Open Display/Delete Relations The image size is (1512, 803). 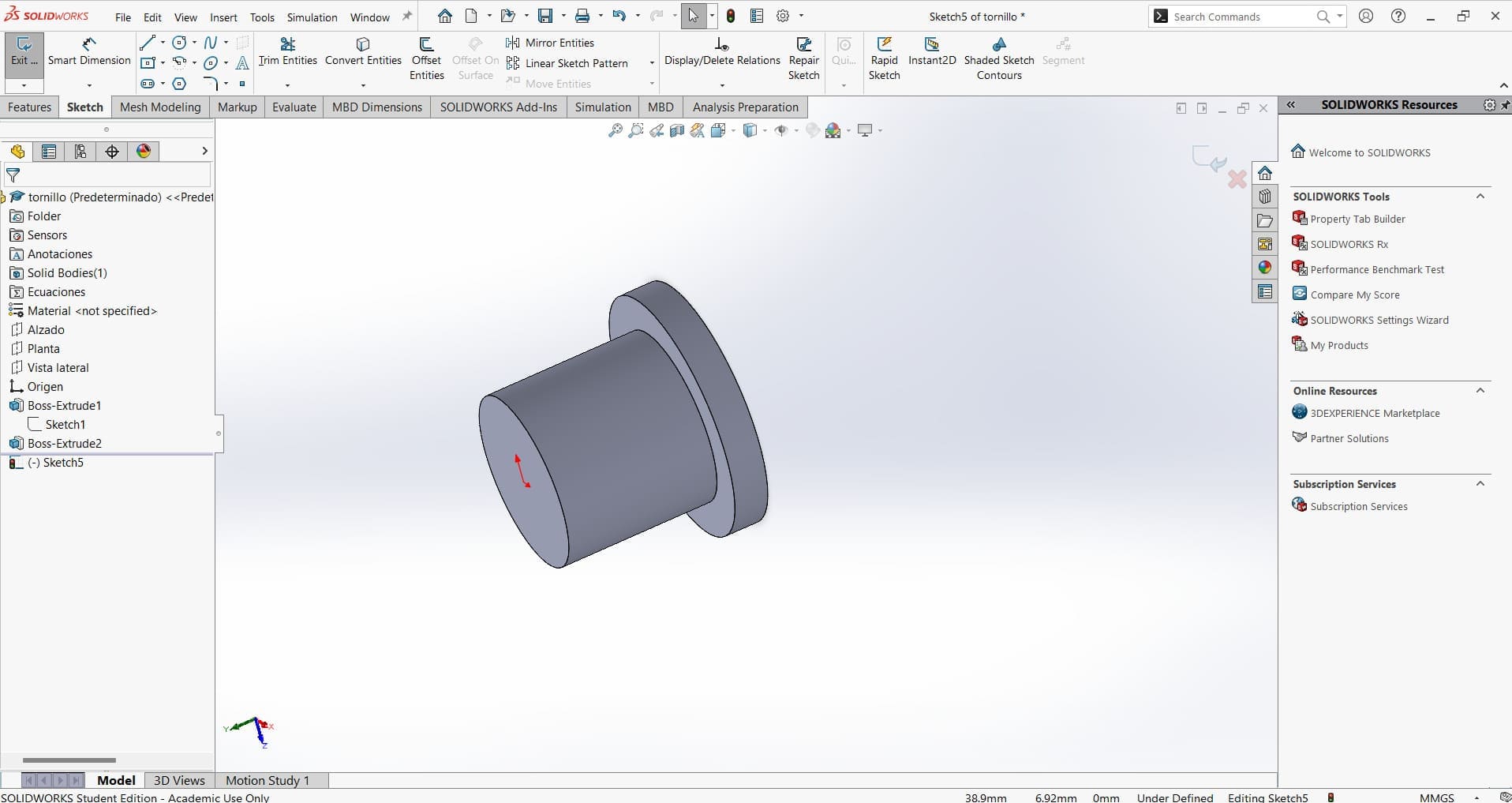pos(722,52)
